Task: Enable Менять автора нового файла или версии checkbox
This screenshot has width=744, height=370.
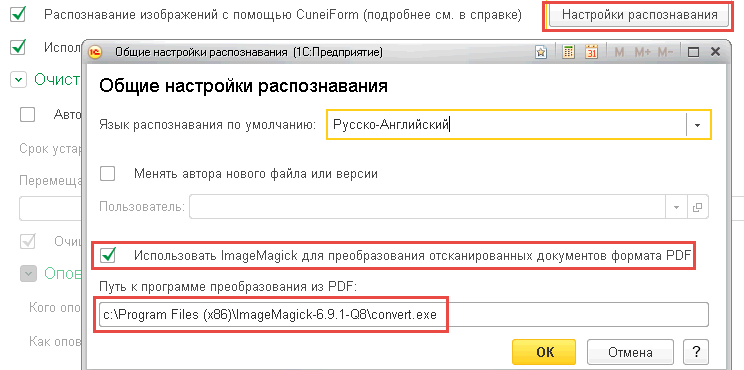Action: 108,174
